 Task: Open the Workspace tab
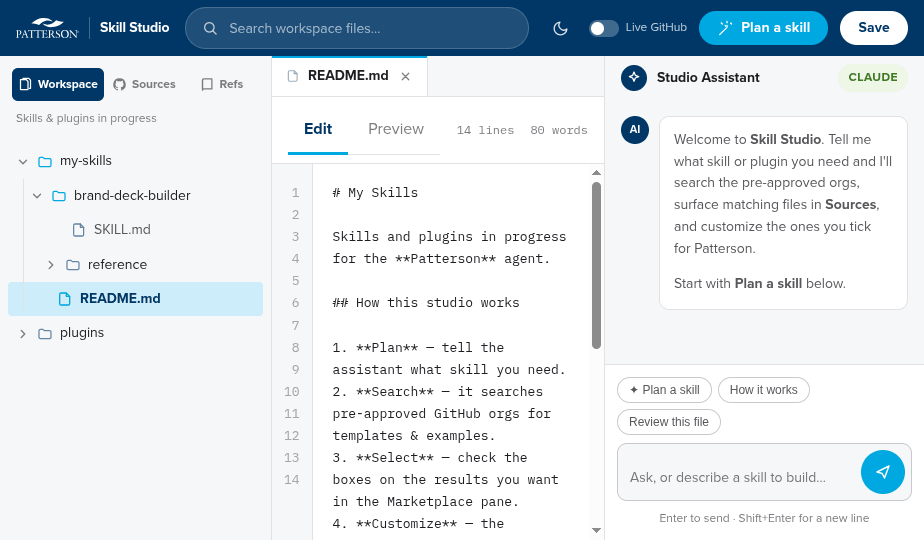(x=58, y=84)
